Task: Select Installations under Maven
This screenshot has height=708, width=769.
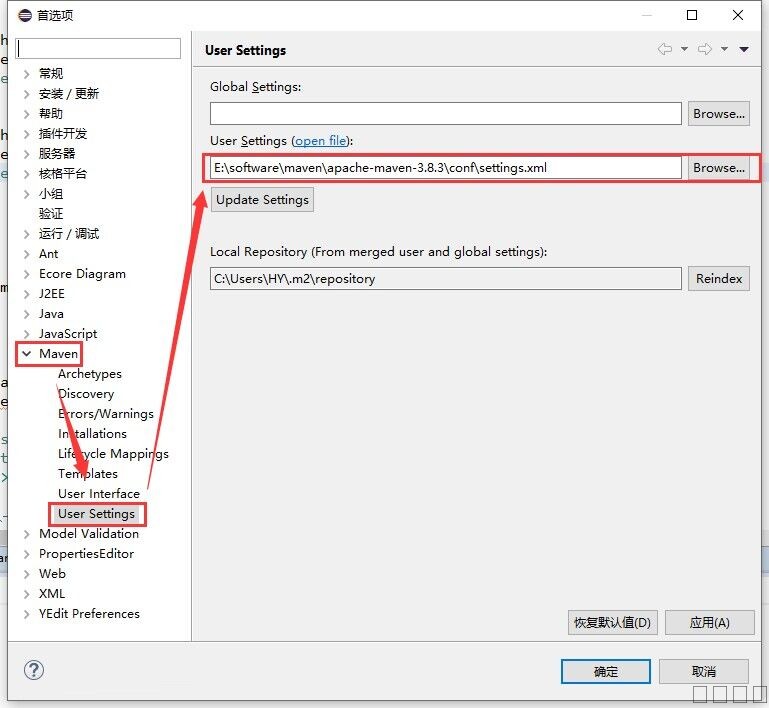Action: [x=92, y=434]
